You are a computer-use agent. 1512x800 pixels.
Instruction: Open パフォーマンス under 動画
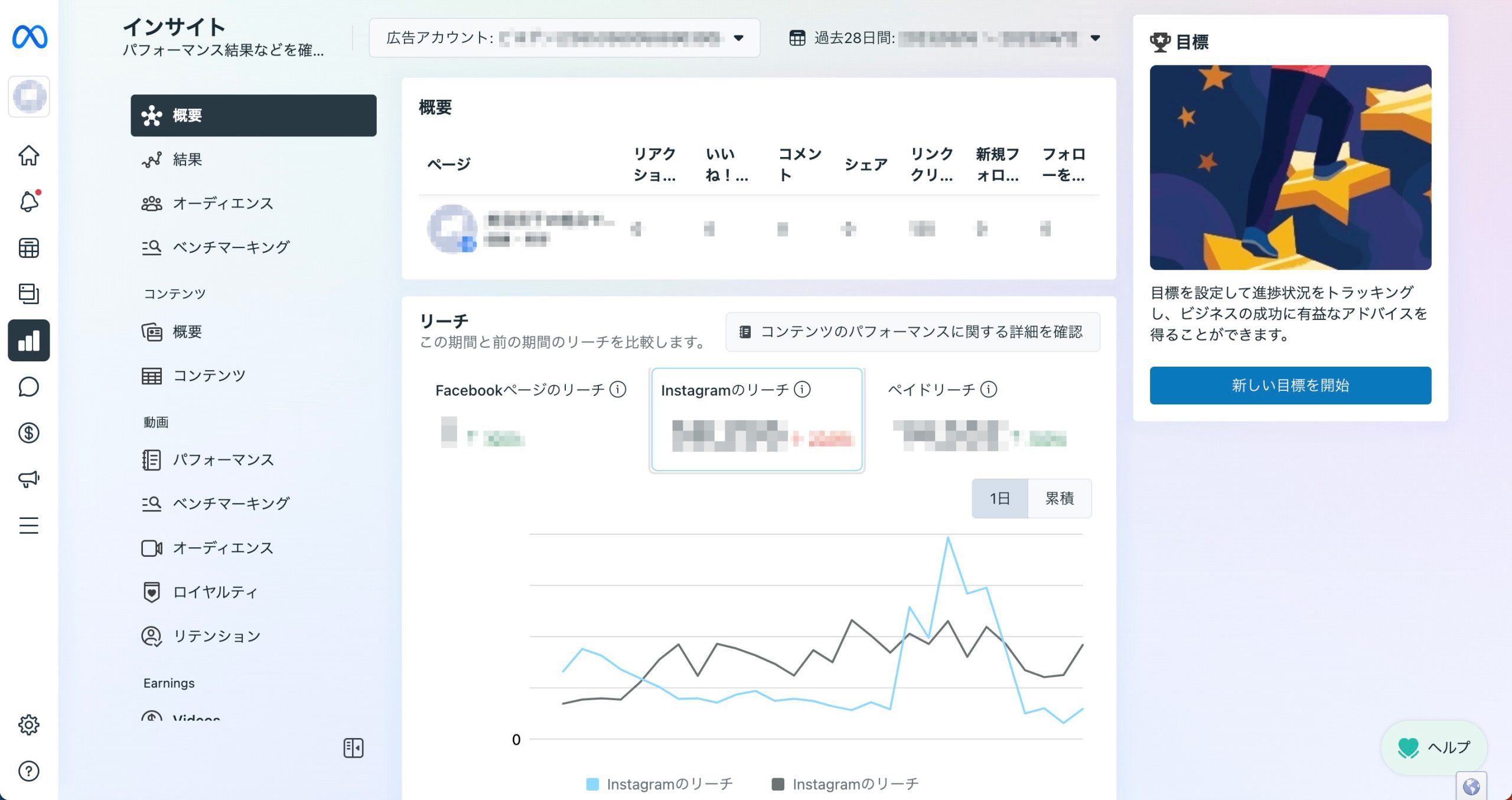[253, 460]
